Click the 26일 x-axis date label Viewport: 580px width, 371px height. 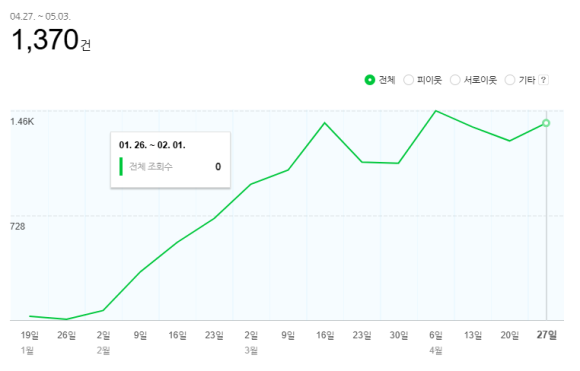pos(67,335)
